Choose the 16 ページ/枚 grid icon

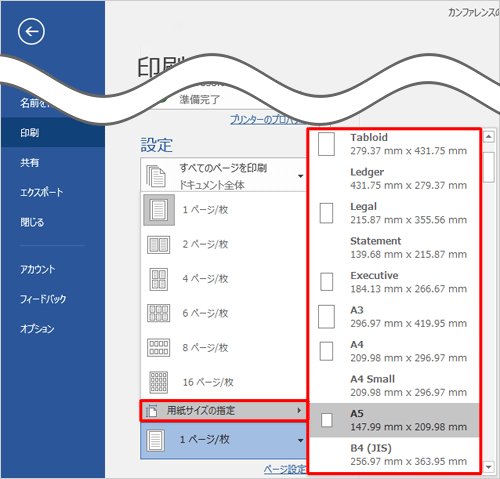click(159, 382)
